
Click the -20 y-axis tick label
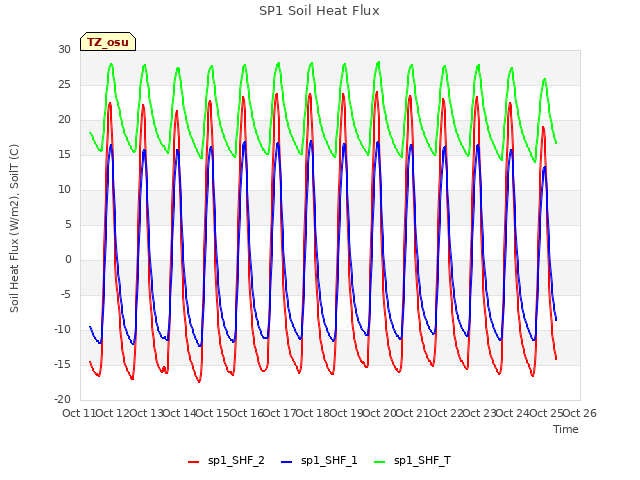pyautogui.click(x=62, y=399)
